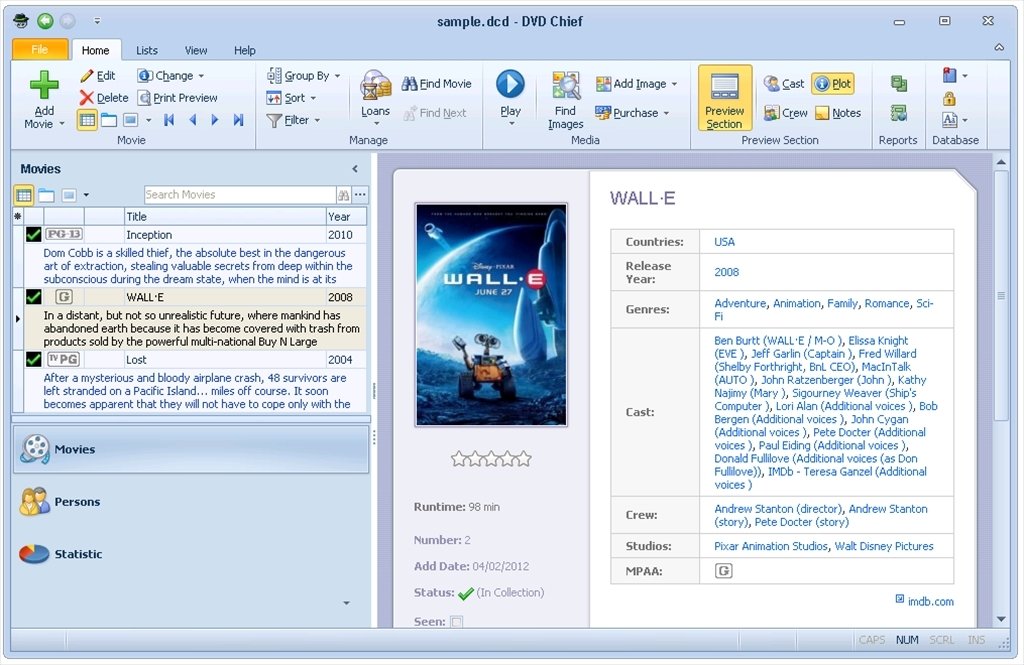
Task: Click the Database lock icon
Action: [949, 99]
